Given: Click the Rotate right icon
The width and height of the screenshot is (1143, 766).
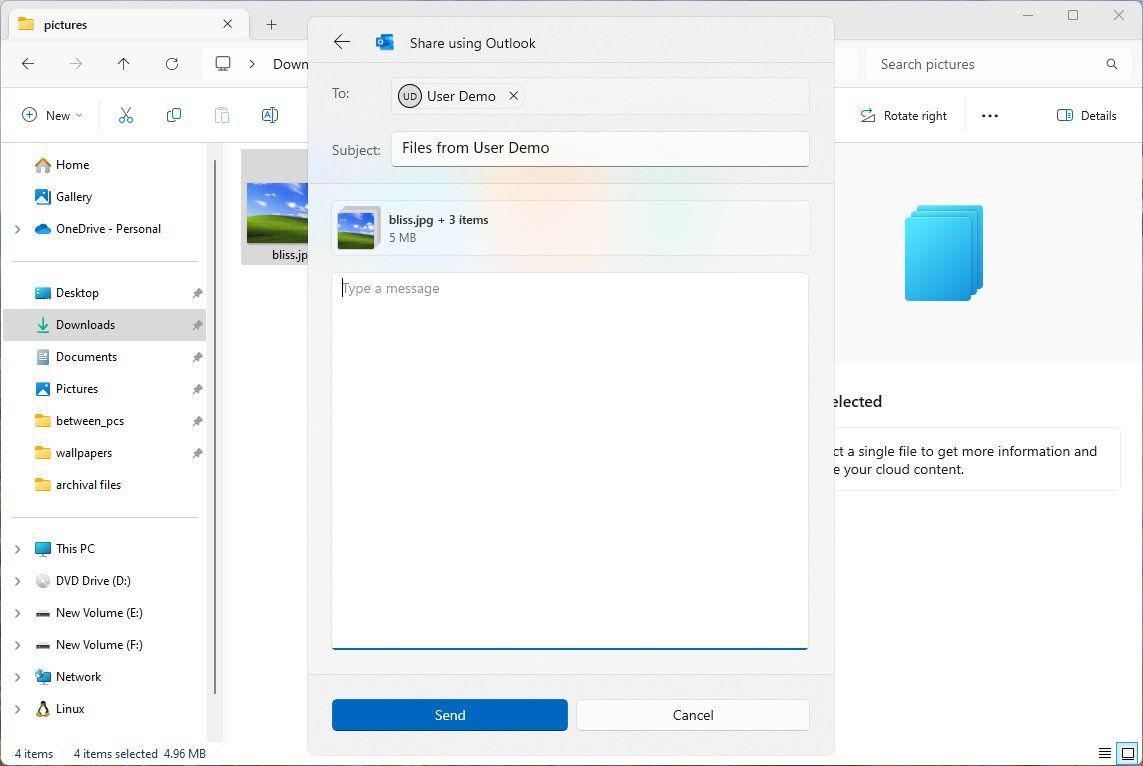Looking at the screenshot, I should click(x=903, y=115).
